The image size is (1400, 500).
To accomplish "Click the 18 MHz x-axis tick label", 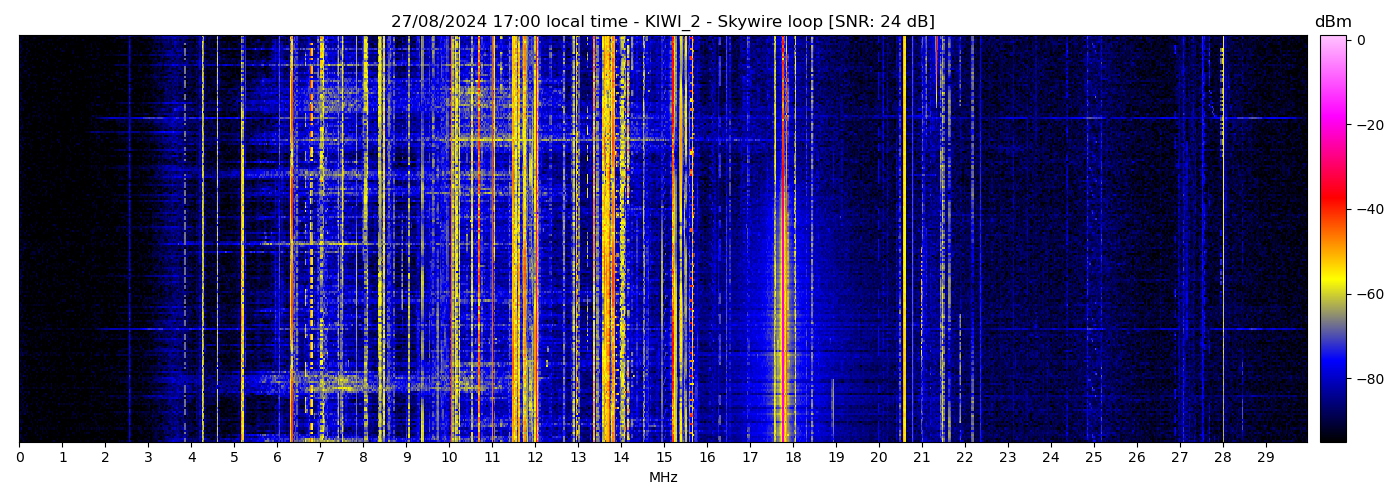I will [793, 458].
